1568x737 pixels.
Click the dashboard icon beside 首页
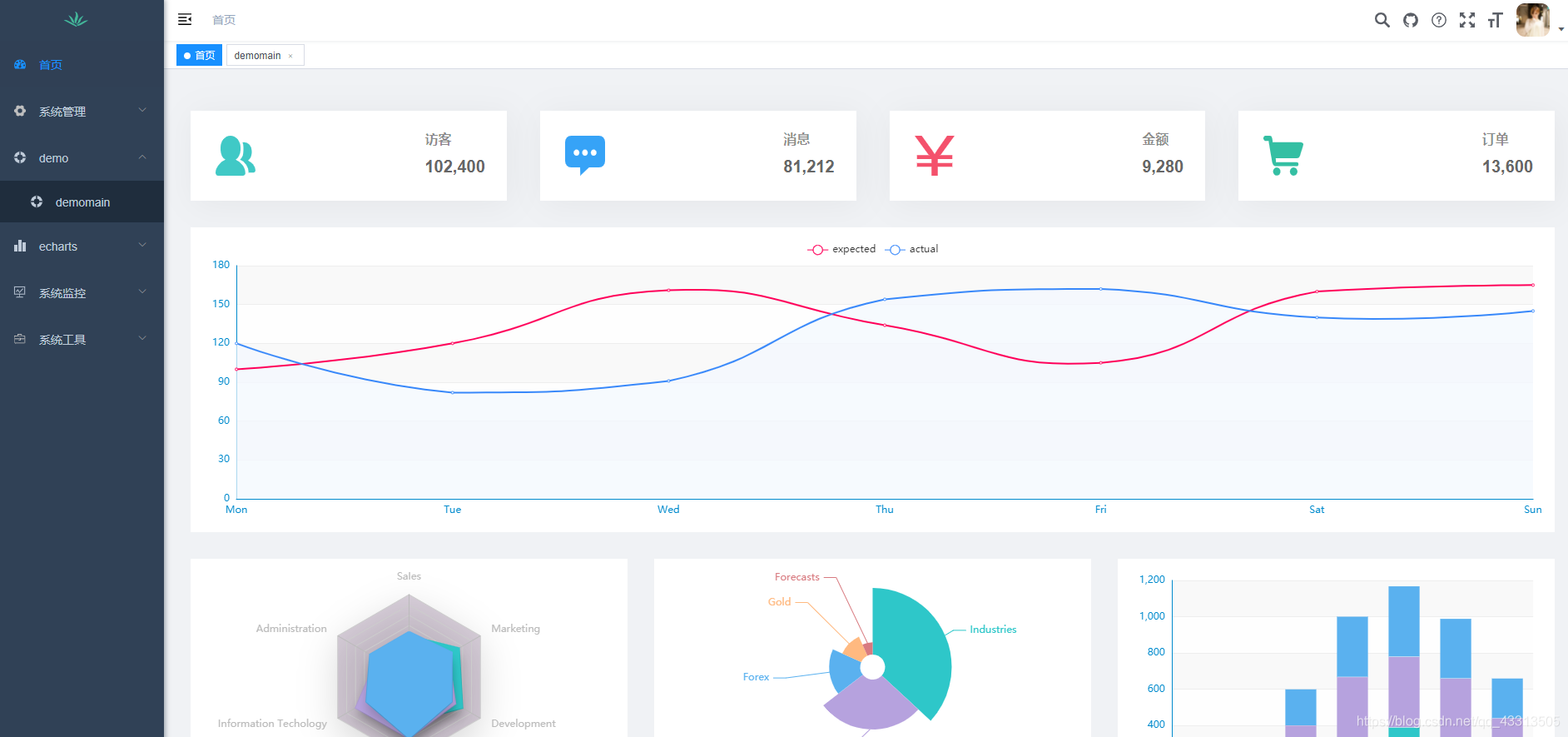point(20,64)
